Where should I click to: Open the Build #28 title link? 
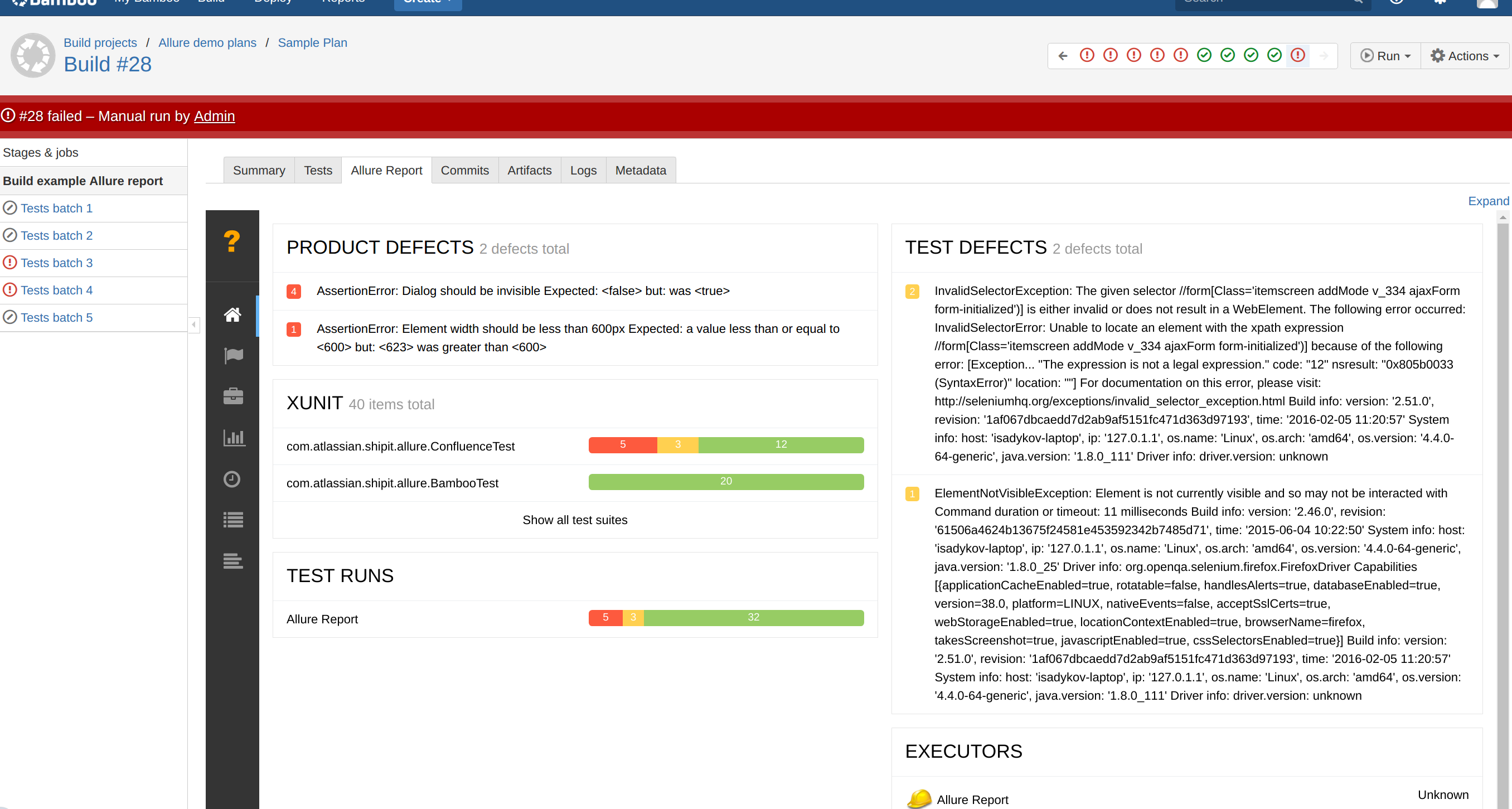pos(108,64)
